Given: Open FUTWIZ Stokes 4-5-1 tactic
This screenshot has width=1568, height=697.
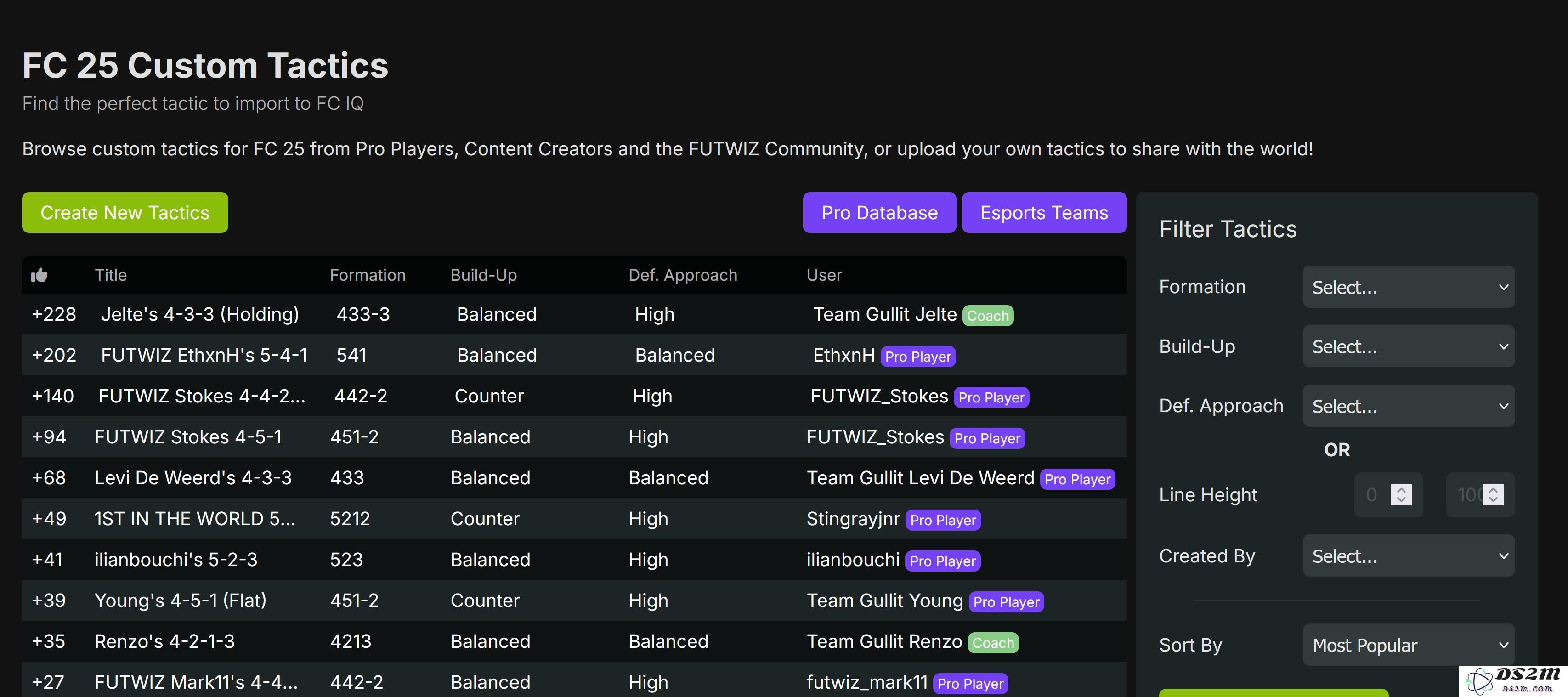Looking at the screenshot, I should click(188, 437).
